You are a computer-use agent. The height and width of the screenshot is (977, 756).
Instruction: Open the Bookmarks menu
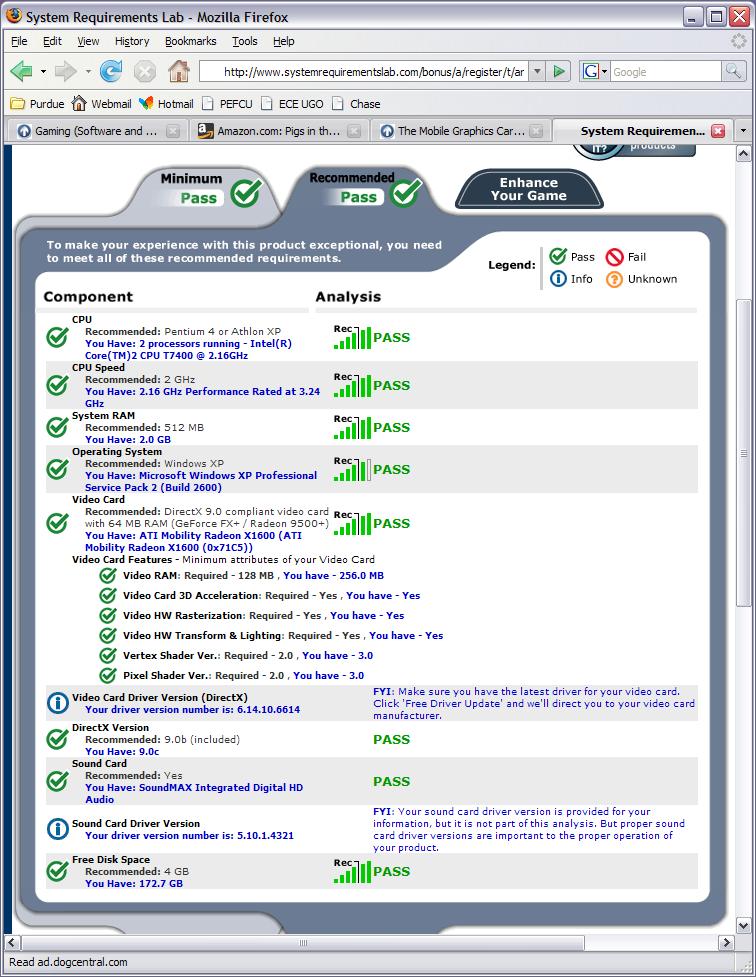[191, 41]
